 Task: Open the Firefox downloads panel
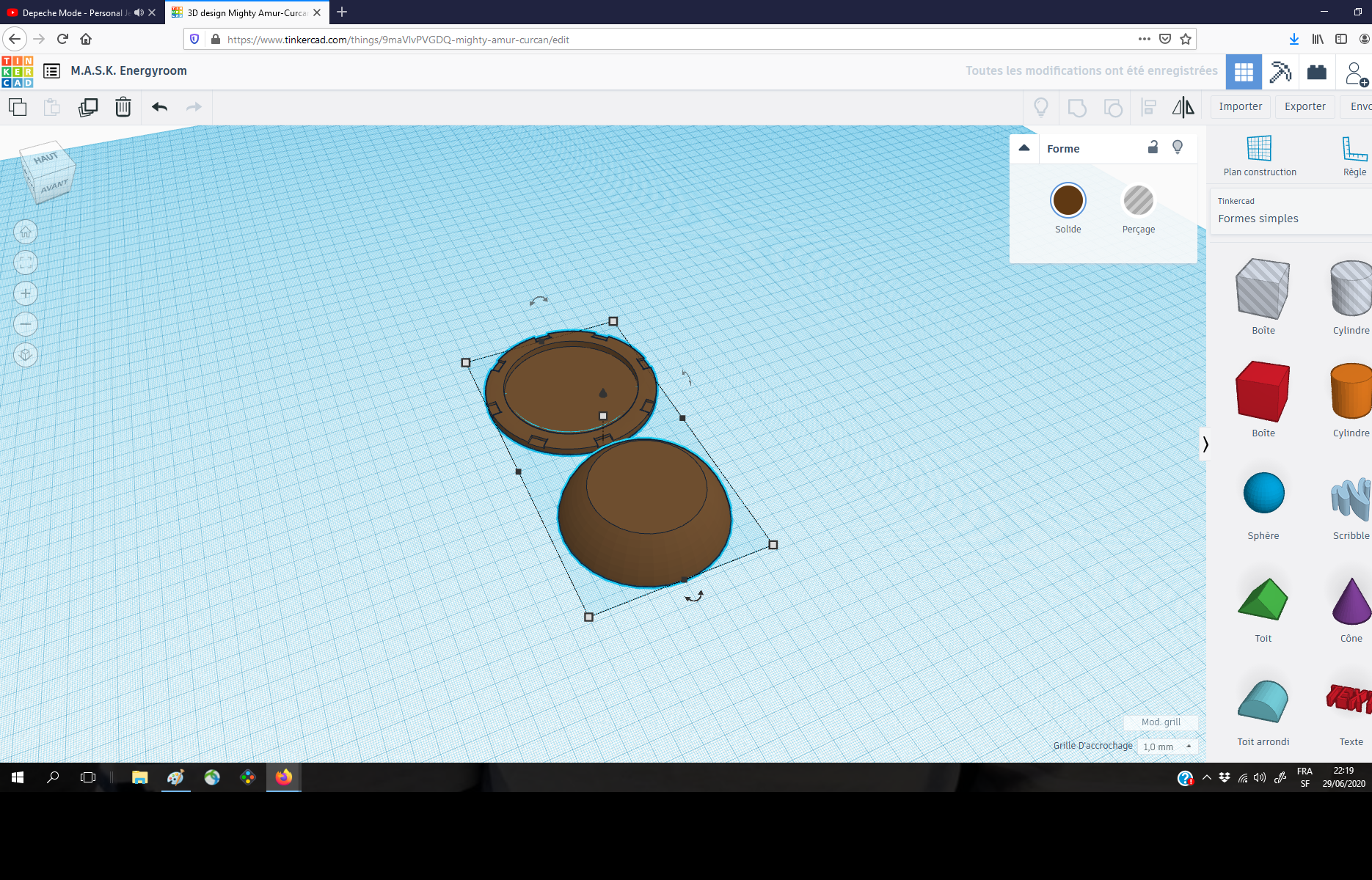point(1294,39)
